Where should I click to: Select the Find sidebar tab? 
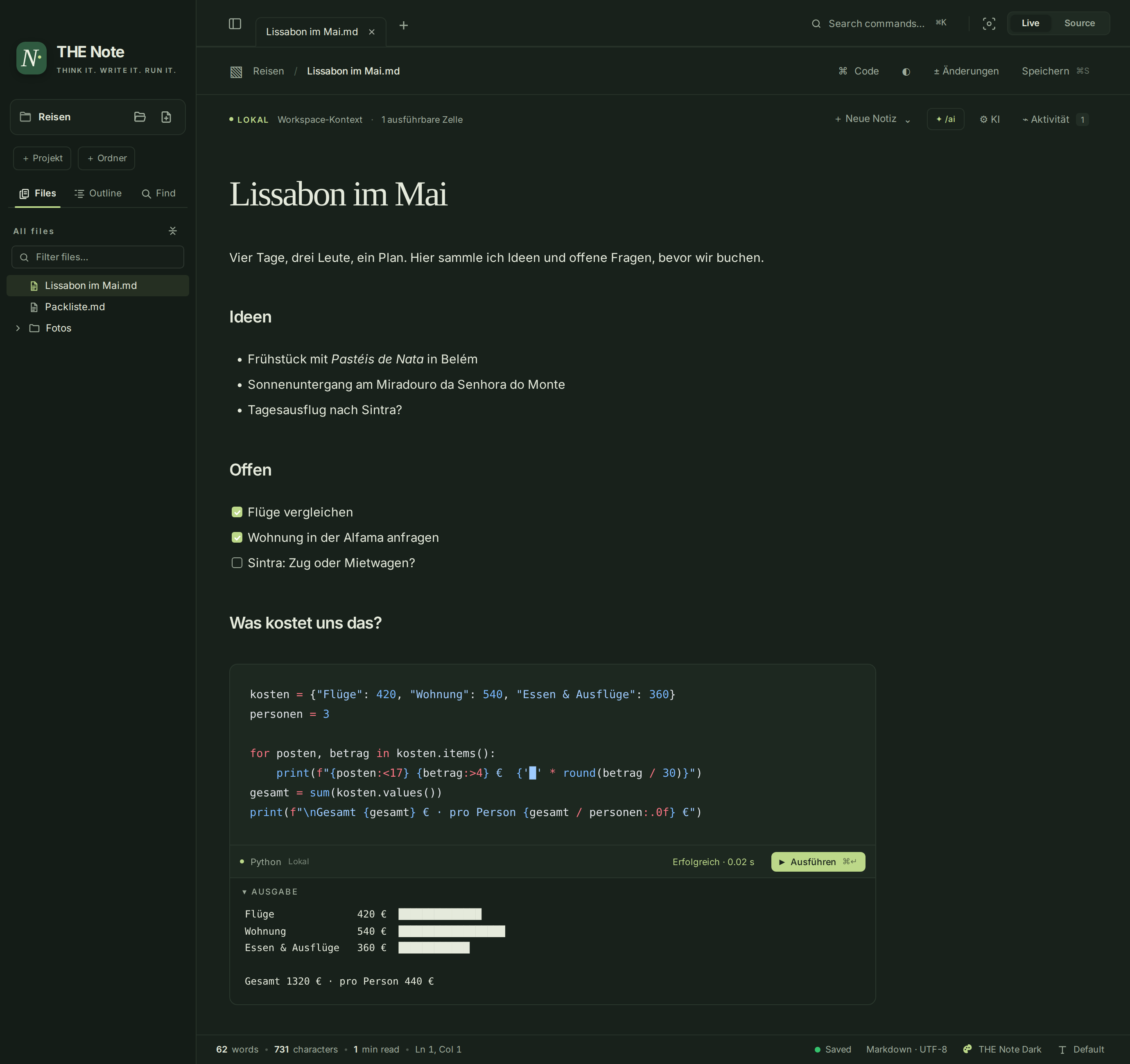click(x=158, y=193)
